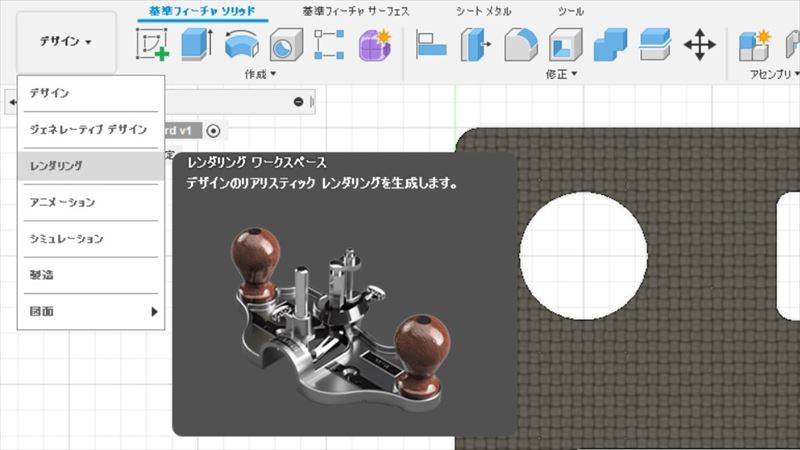The image size is (800, 450).
Task: Expand the 図面 submenu arrow
Action: [x=154, y=311]
